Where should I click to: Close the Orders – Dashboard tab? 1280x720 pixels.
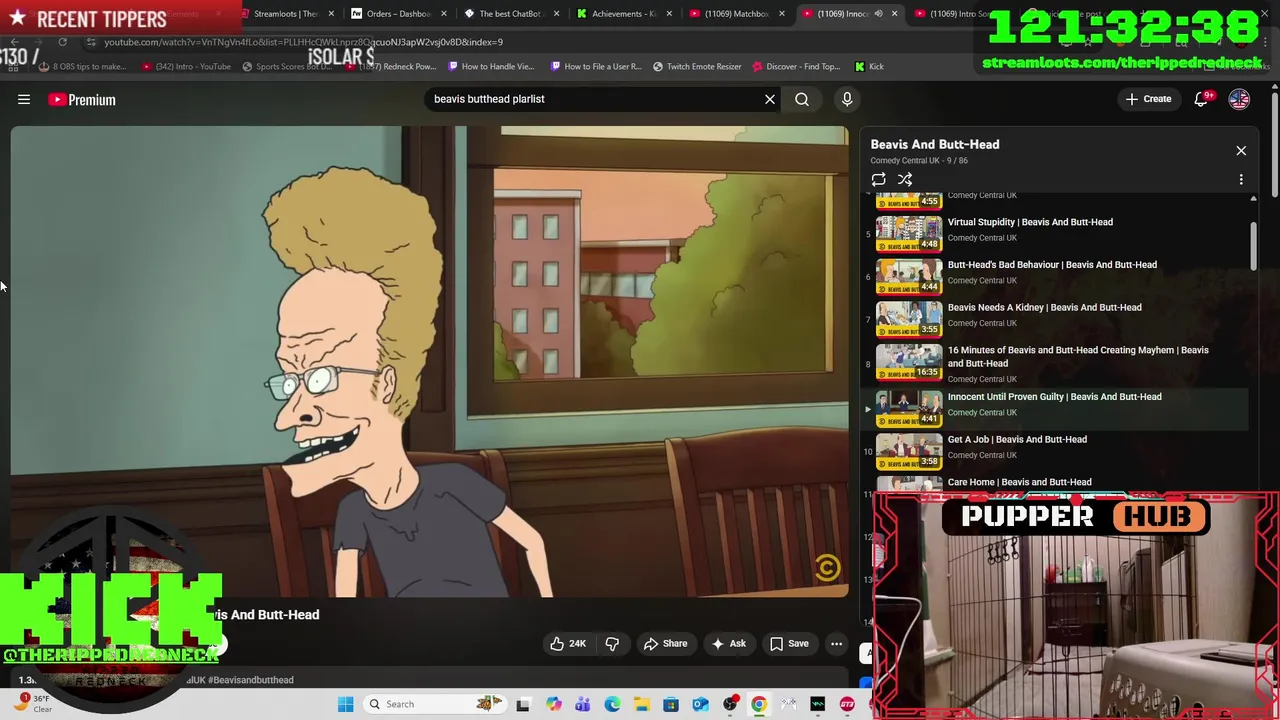pos(443,14)
